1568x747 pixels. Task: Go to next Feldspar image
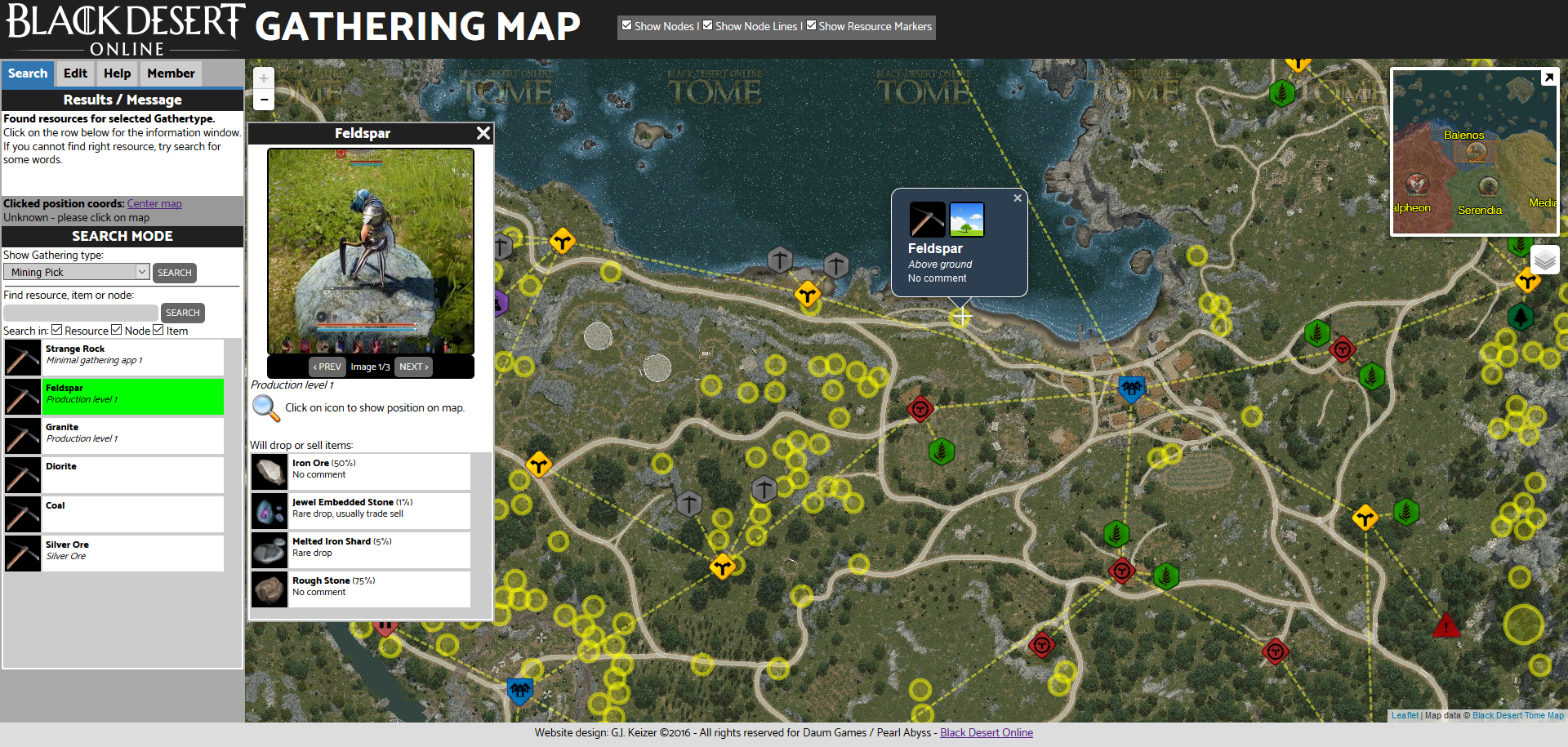pos(413,367)
